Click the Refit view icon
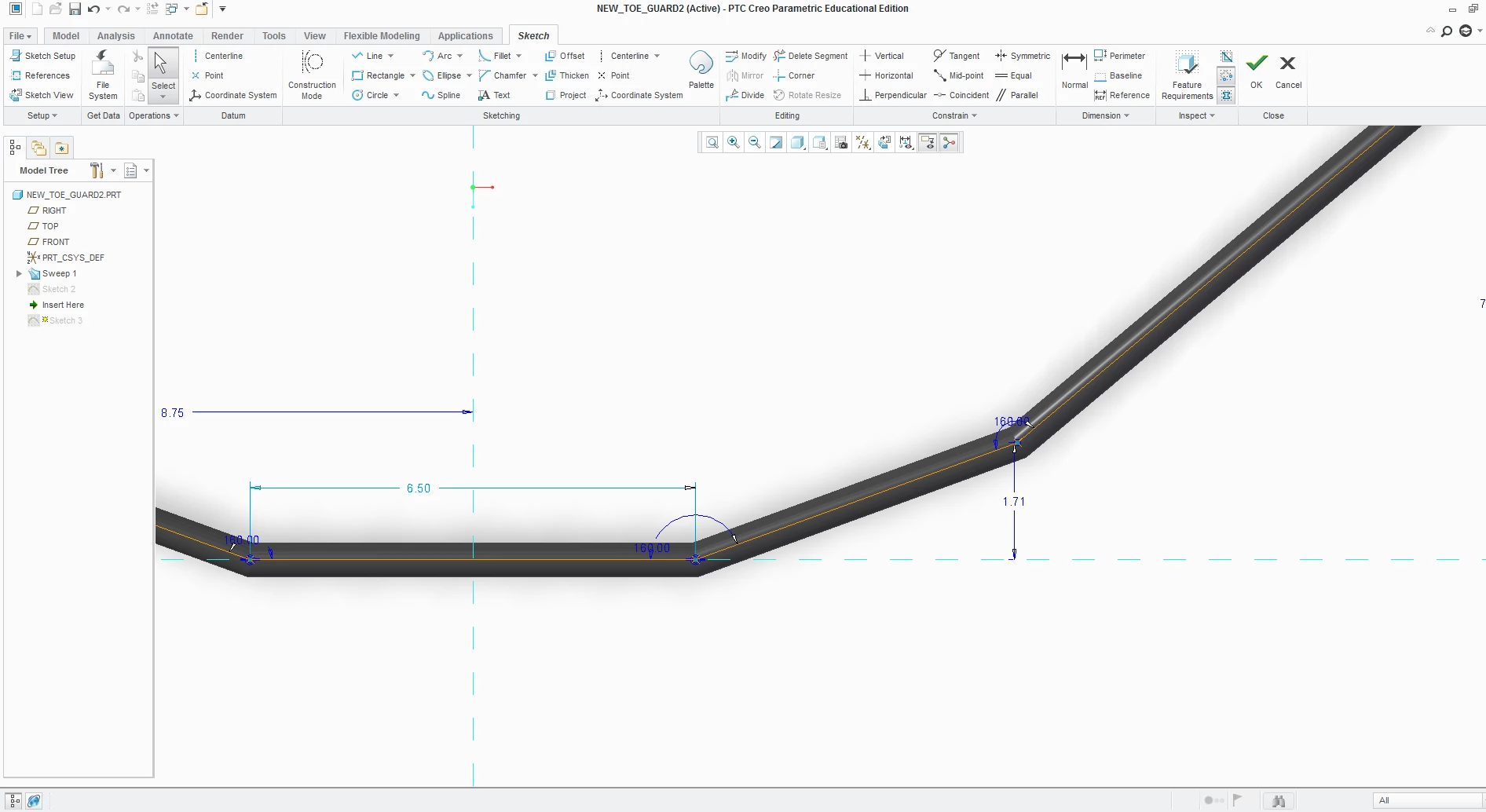The height and width of the screenshot is (812, 1486). coord(712,143)
